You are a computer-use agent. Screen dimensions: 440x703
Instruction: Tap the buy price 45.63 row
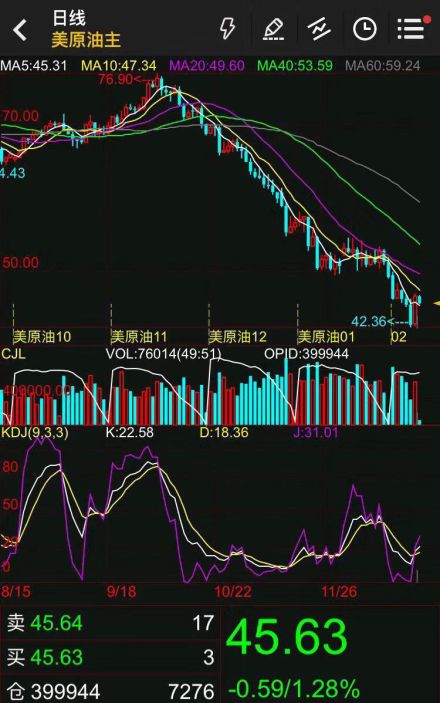[110, 657]
